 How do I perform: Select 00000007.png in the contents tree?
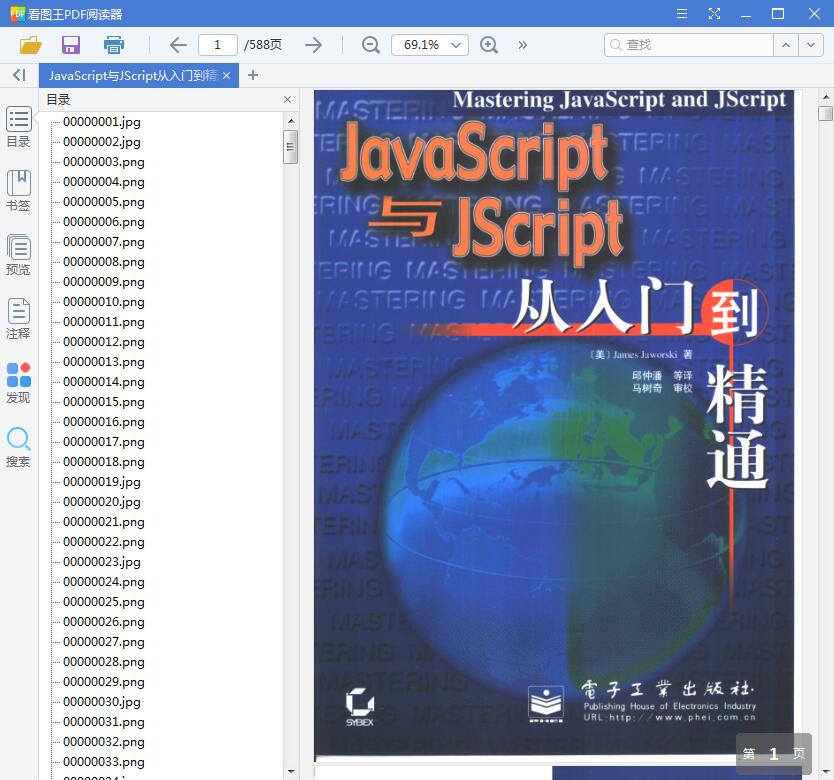pos(104,242)
